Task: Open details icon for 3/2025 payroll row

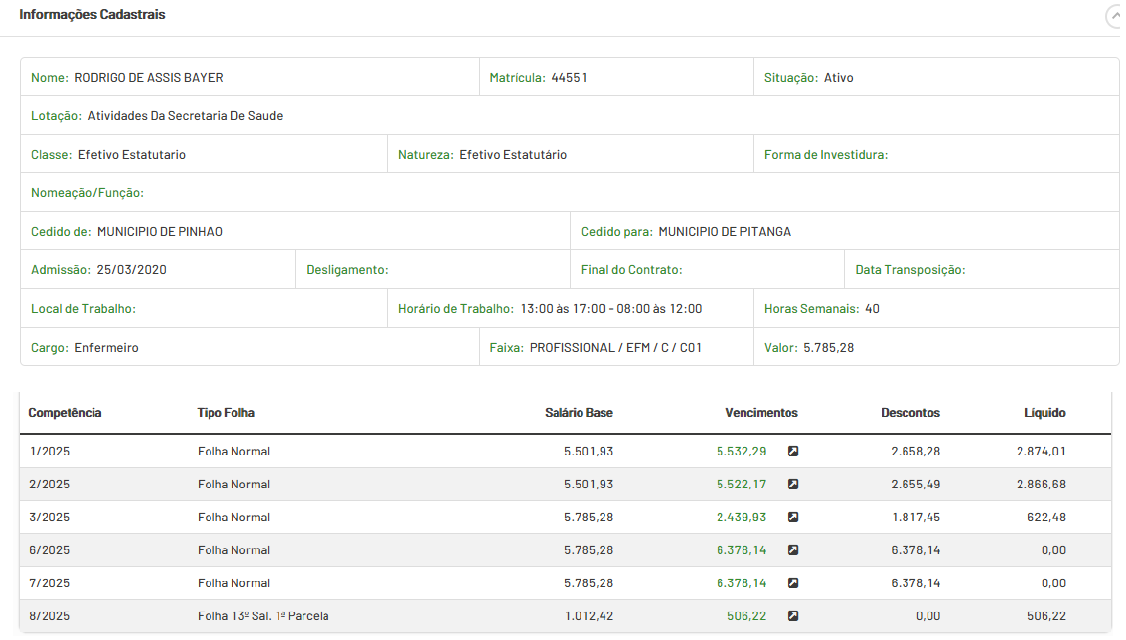Action: 793,517
